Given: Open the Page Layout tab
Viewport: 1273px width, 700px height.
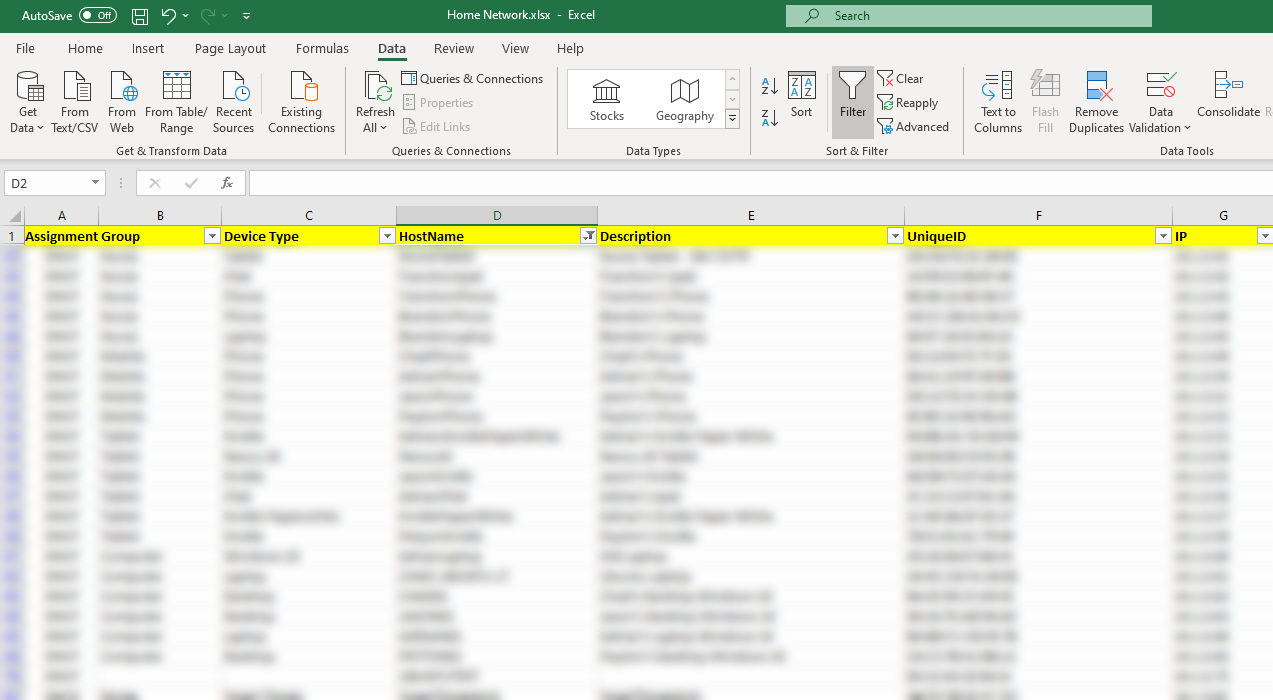Looking at the screenshot, I should pyautogui.click(x=230, y=48).
